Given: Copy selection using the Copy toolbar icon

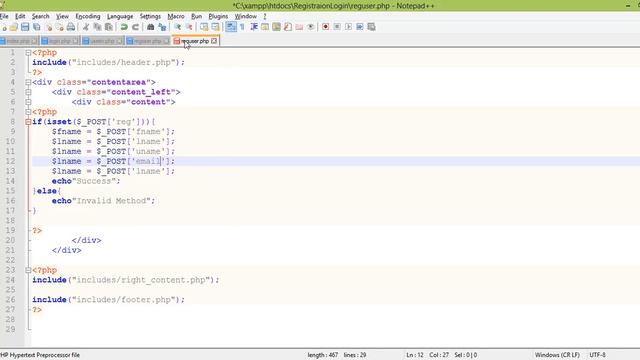Looking at the screenshot, I should point(97,27).
